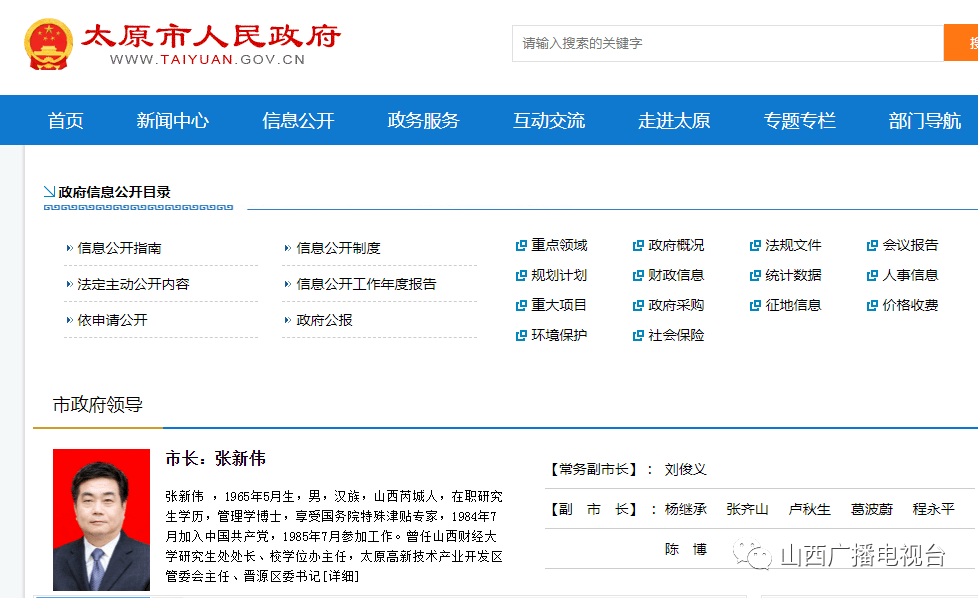Click the icon beside 统计数据
Viewport: 978px width, 598px height.
pyautogui.click(x=755, y=276)
